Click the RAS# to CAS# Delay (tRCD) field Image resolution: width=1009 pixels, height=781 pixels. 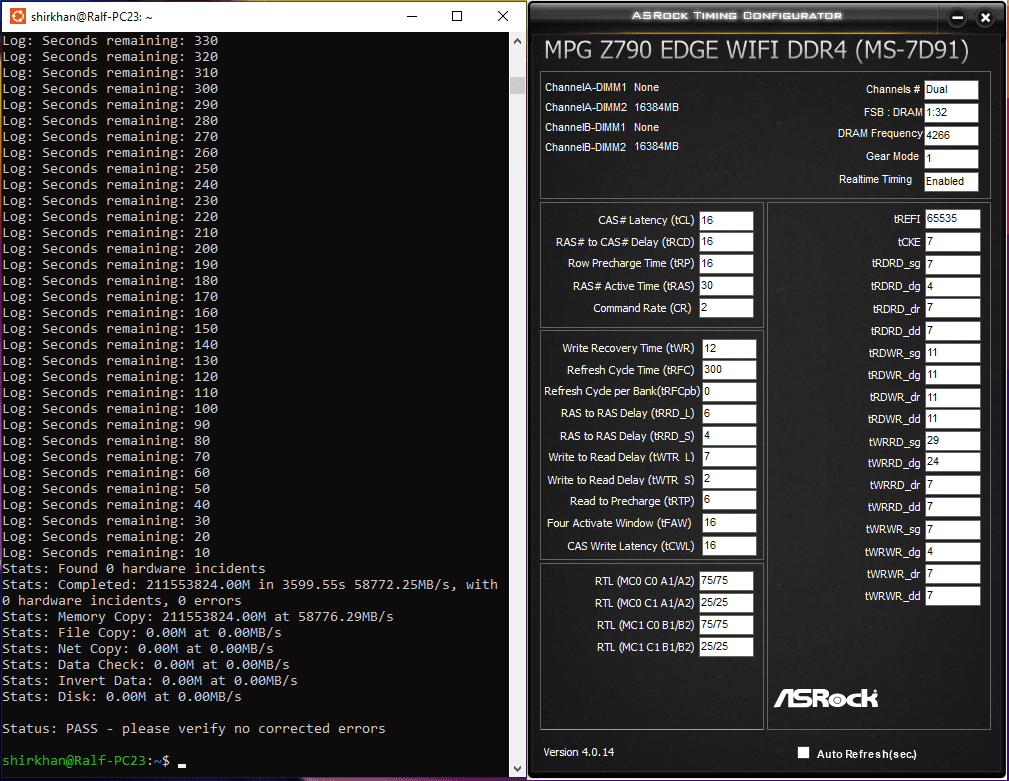coord(726,242)
